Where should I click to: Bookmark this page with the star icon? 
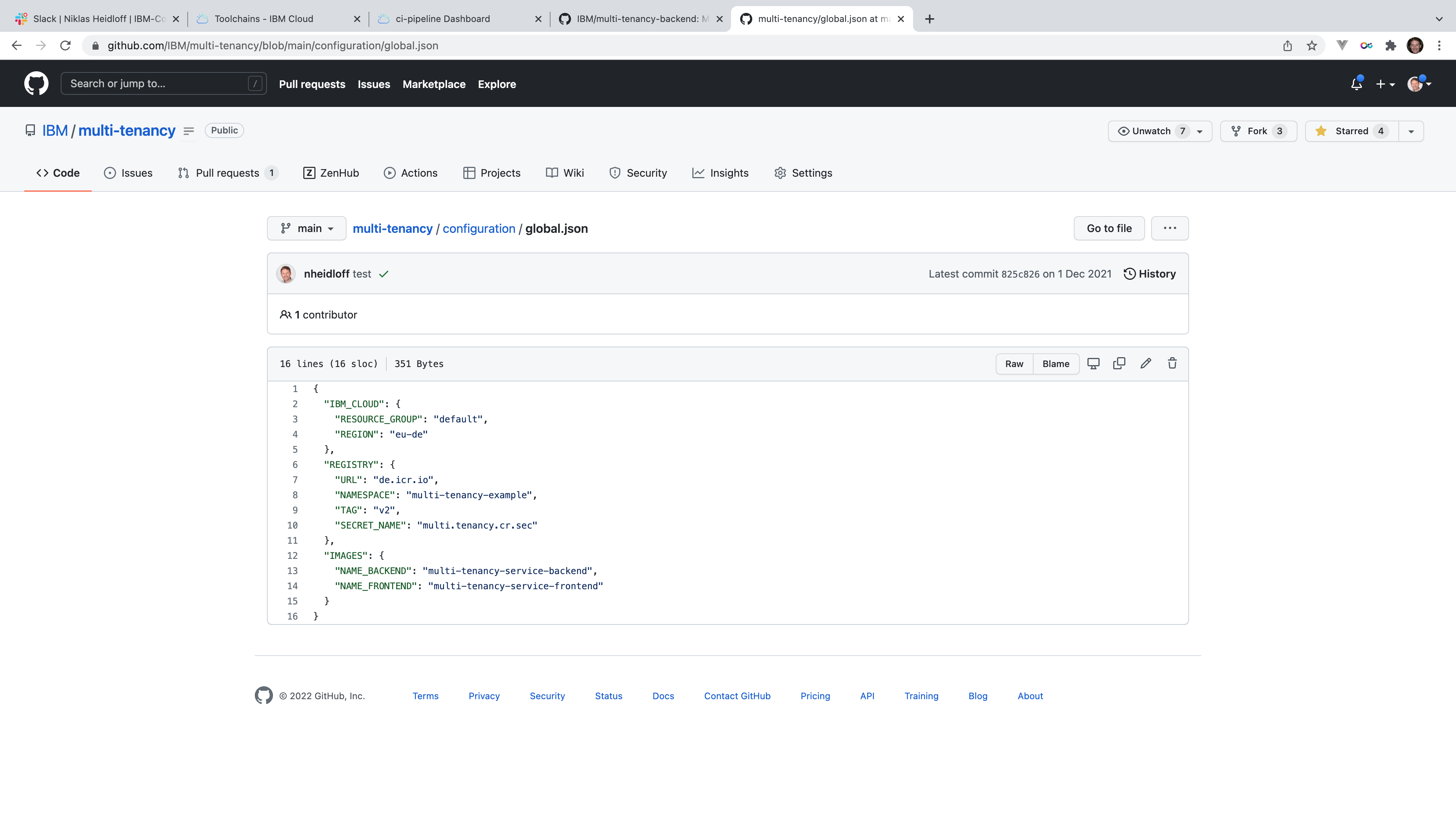coord(1311,46)
